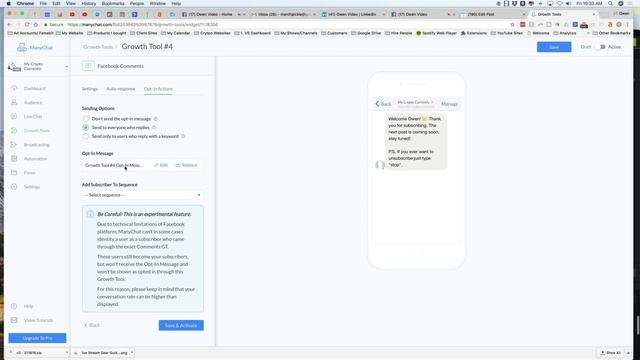Click the Growth Tool #4 Opt-In Message field
Image resolution: width=640 pixels, height=360 pixels.
pos(114,165)
